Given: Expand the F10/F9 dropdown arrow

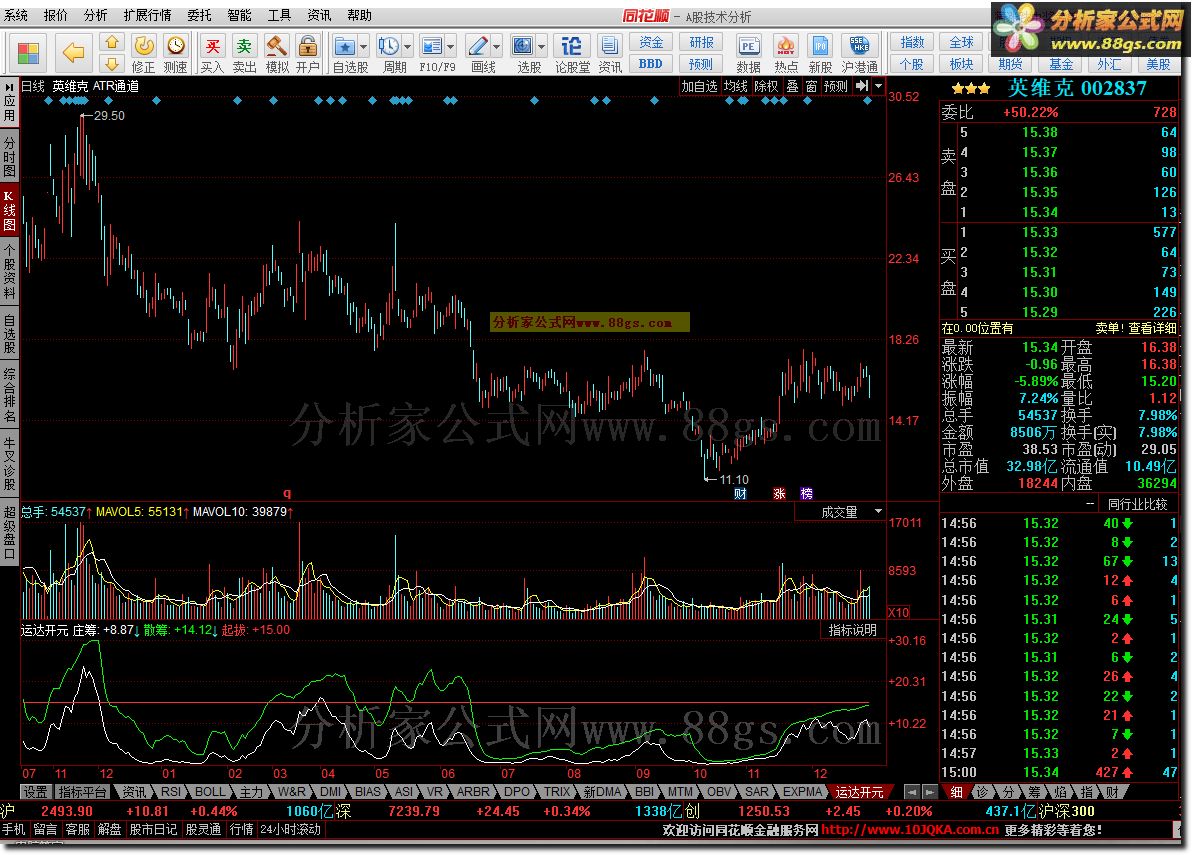Looking at the screenshot, I should [x=450, y=46].
